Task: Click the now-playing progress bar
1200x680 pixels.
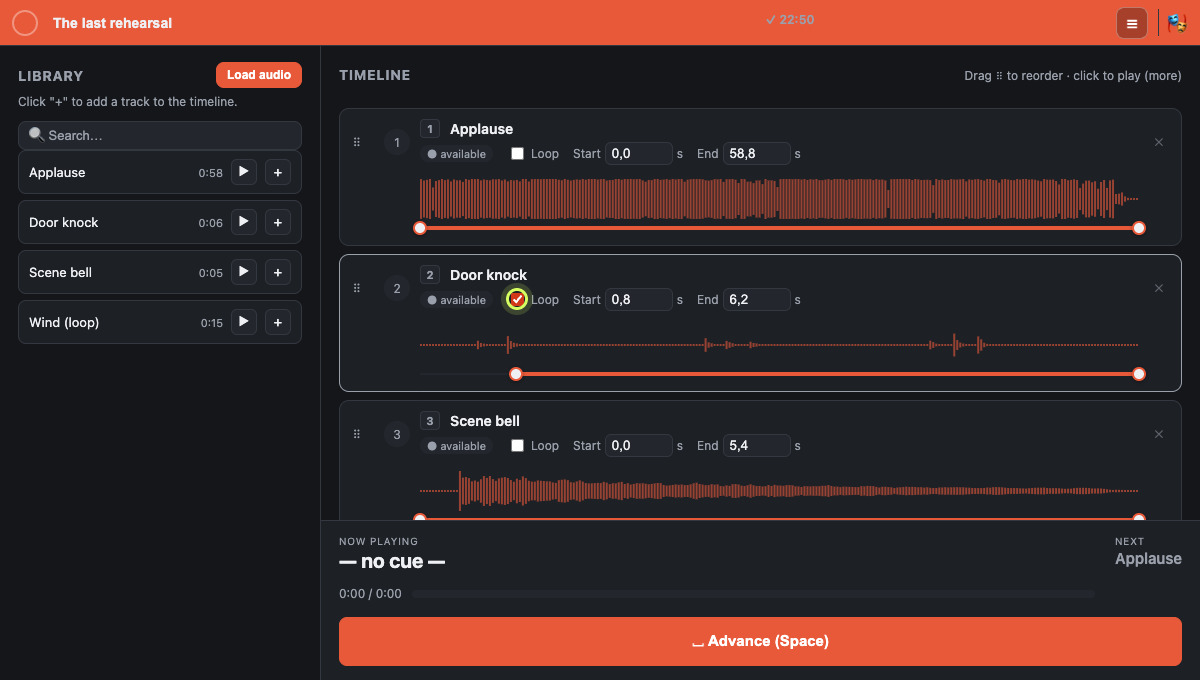Action: click(753, 594)
